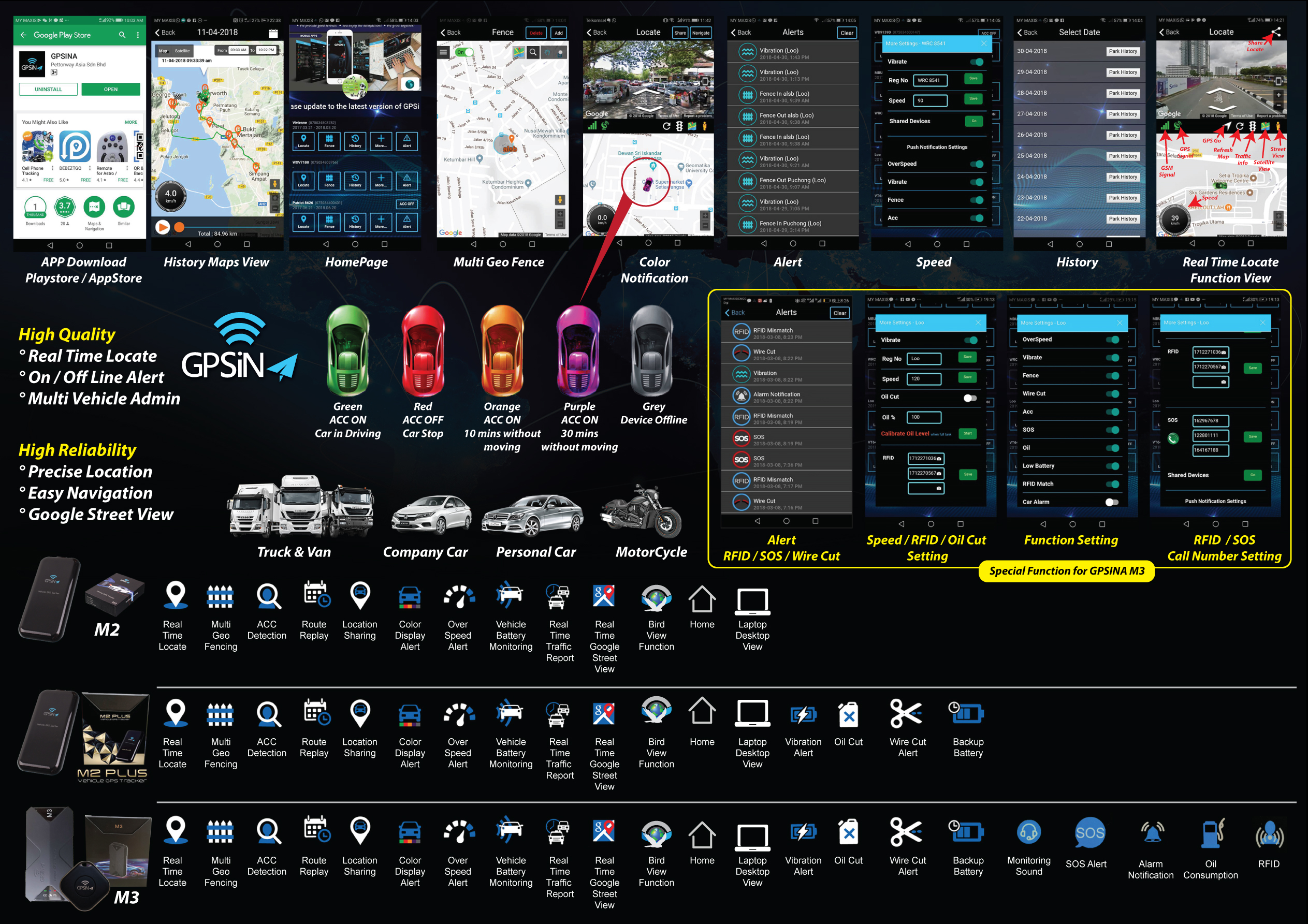The height and width of the screenshot is (924, 1308).
Task: Open calendar icon in History Maps View header
Action: coord(273,33)
